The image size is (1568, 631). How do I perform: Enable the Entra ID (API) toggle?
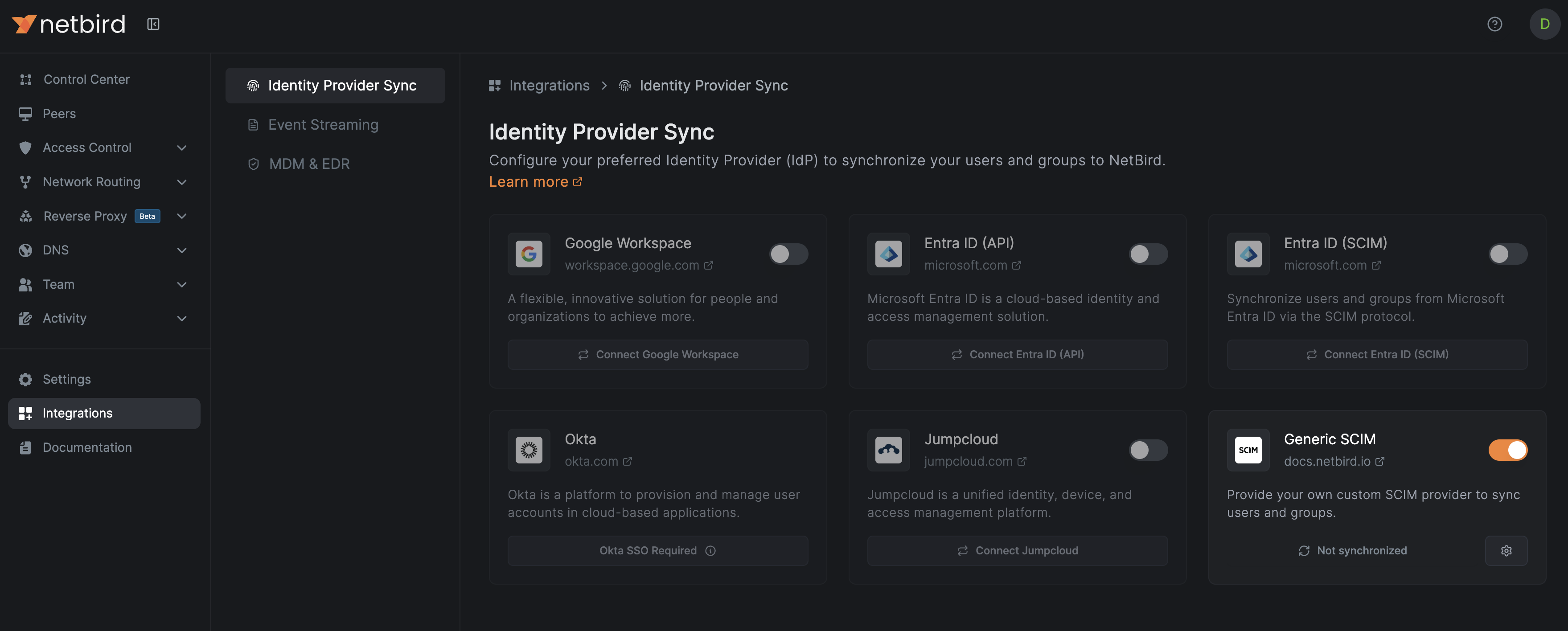[x=1148, y=254]
